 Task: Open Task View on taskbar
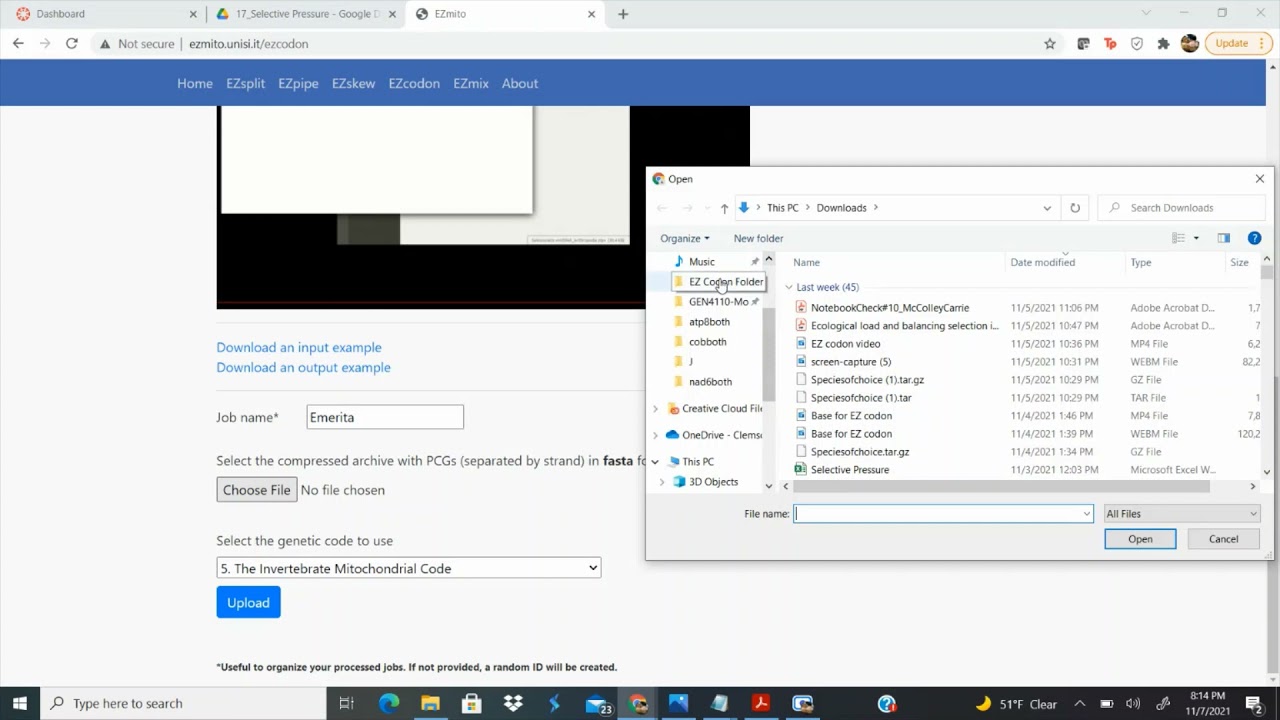[x=346, y=703]
